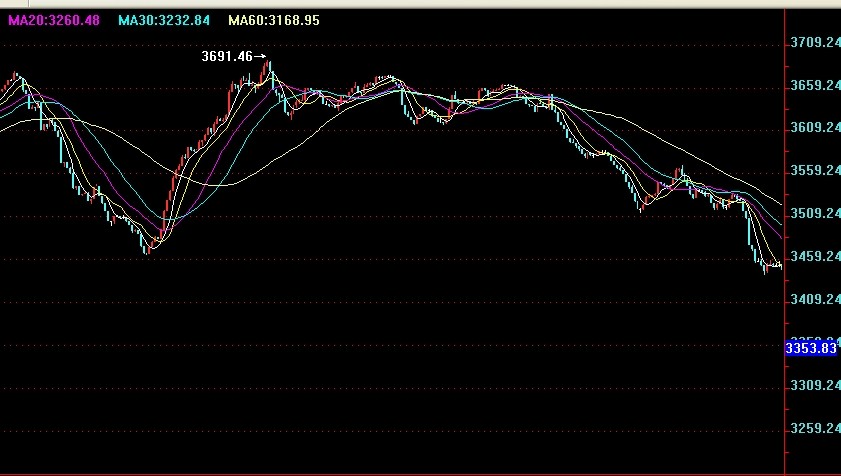Click the 3409.24 axis price label
Screen dimensions: 841x476
(813, 300)
